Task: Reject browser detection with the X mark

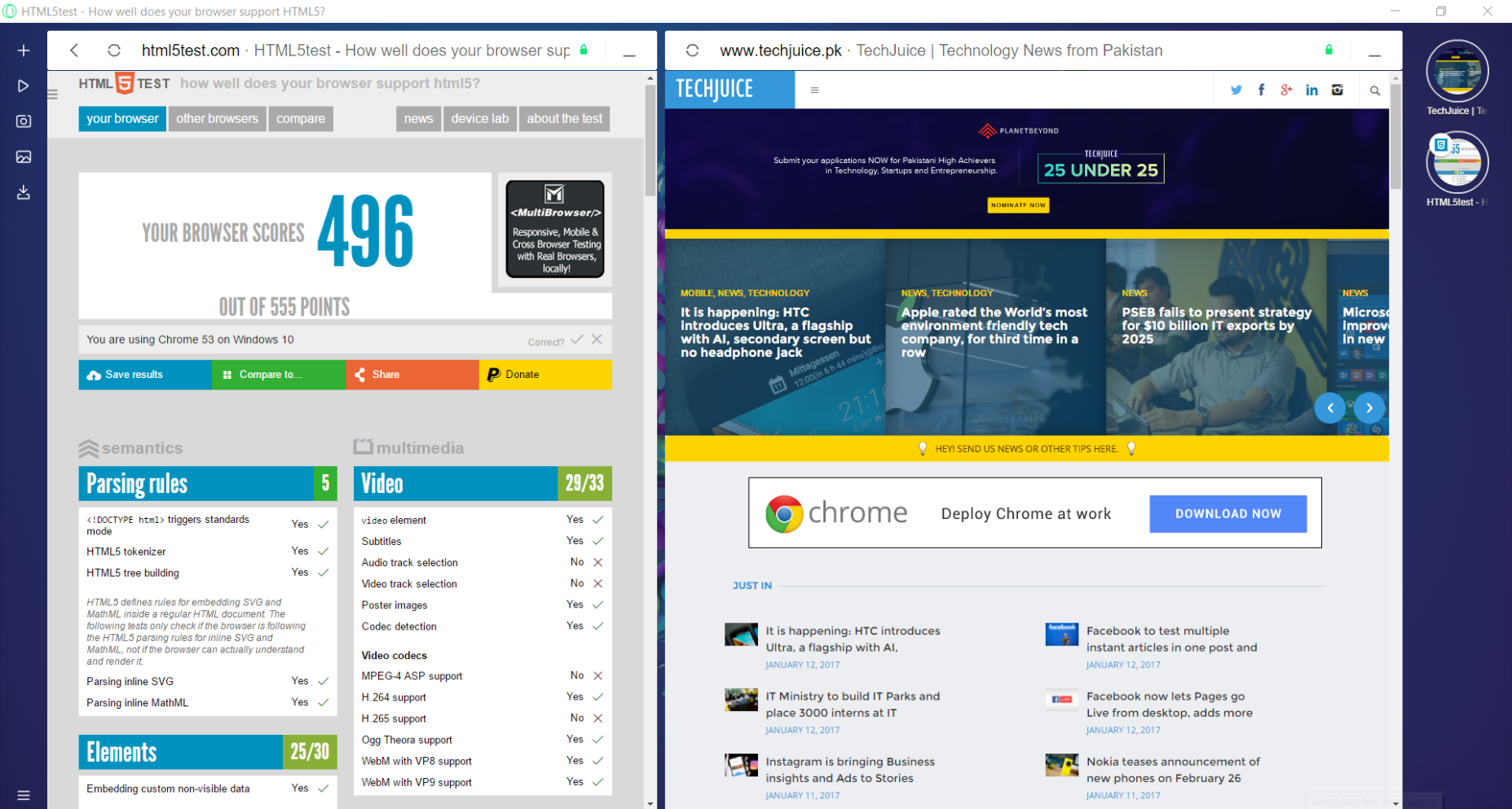Action: pos(597,340)
